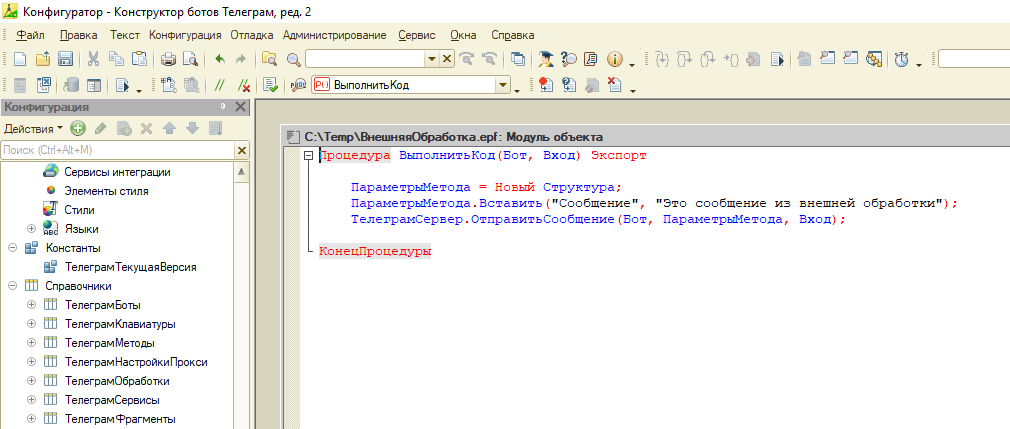Click the Save diskette icon in toolbar
Viewport: 1010px width, 429px height.
pyautogui.click(x=65, y=59)
